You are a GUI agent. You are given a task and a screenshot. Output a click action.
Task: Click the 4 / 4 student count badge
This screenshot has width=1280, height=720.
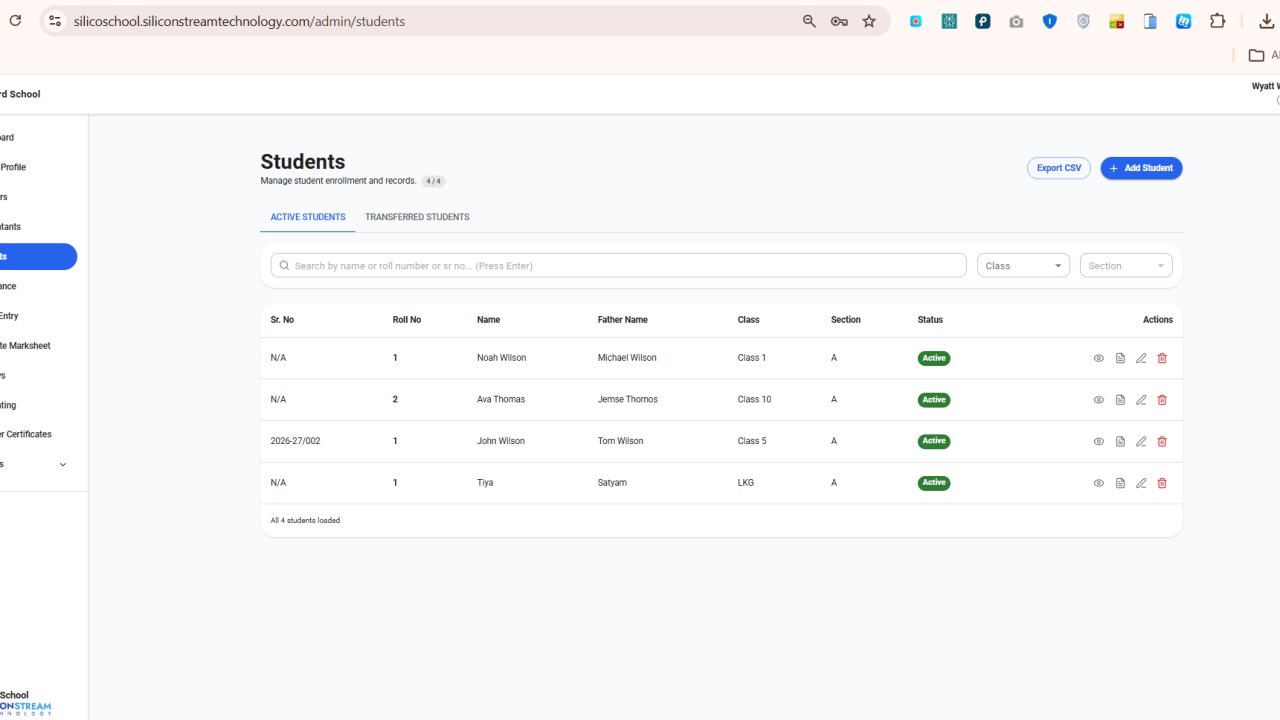[x=433, y=181]
